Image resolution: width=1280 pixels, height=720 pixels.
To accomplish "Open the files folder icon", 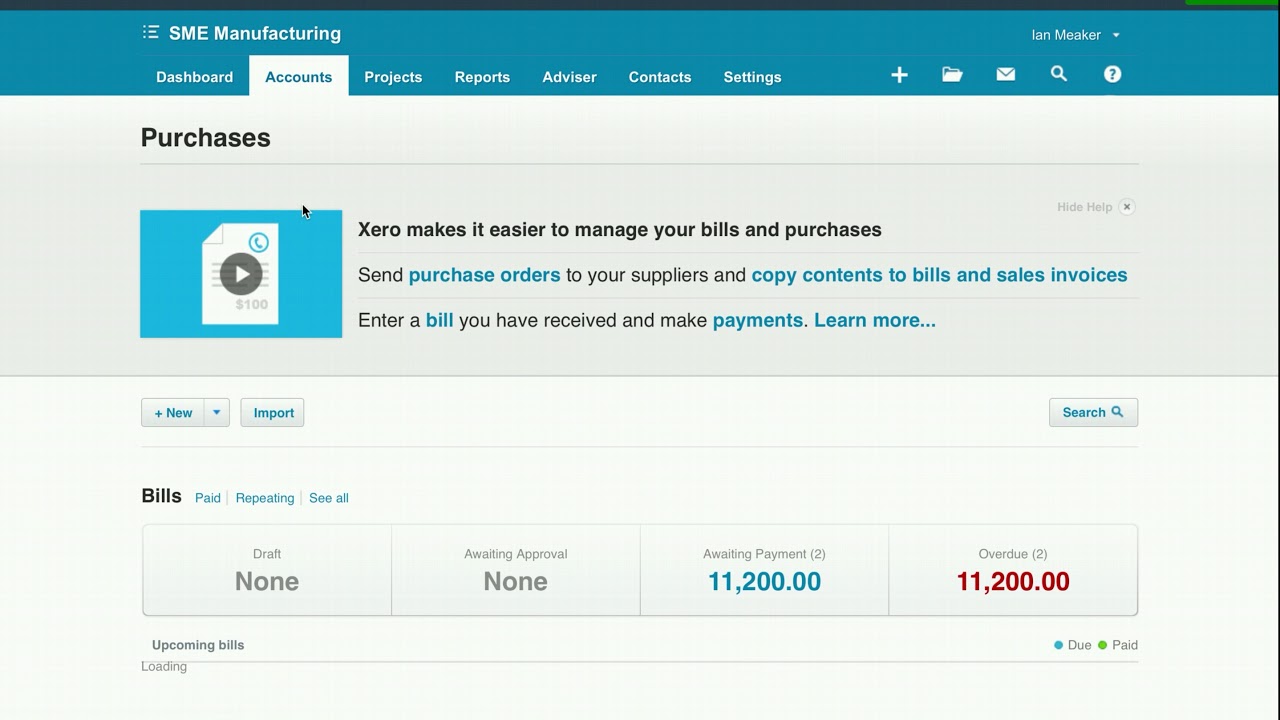I will coord(952,75).
